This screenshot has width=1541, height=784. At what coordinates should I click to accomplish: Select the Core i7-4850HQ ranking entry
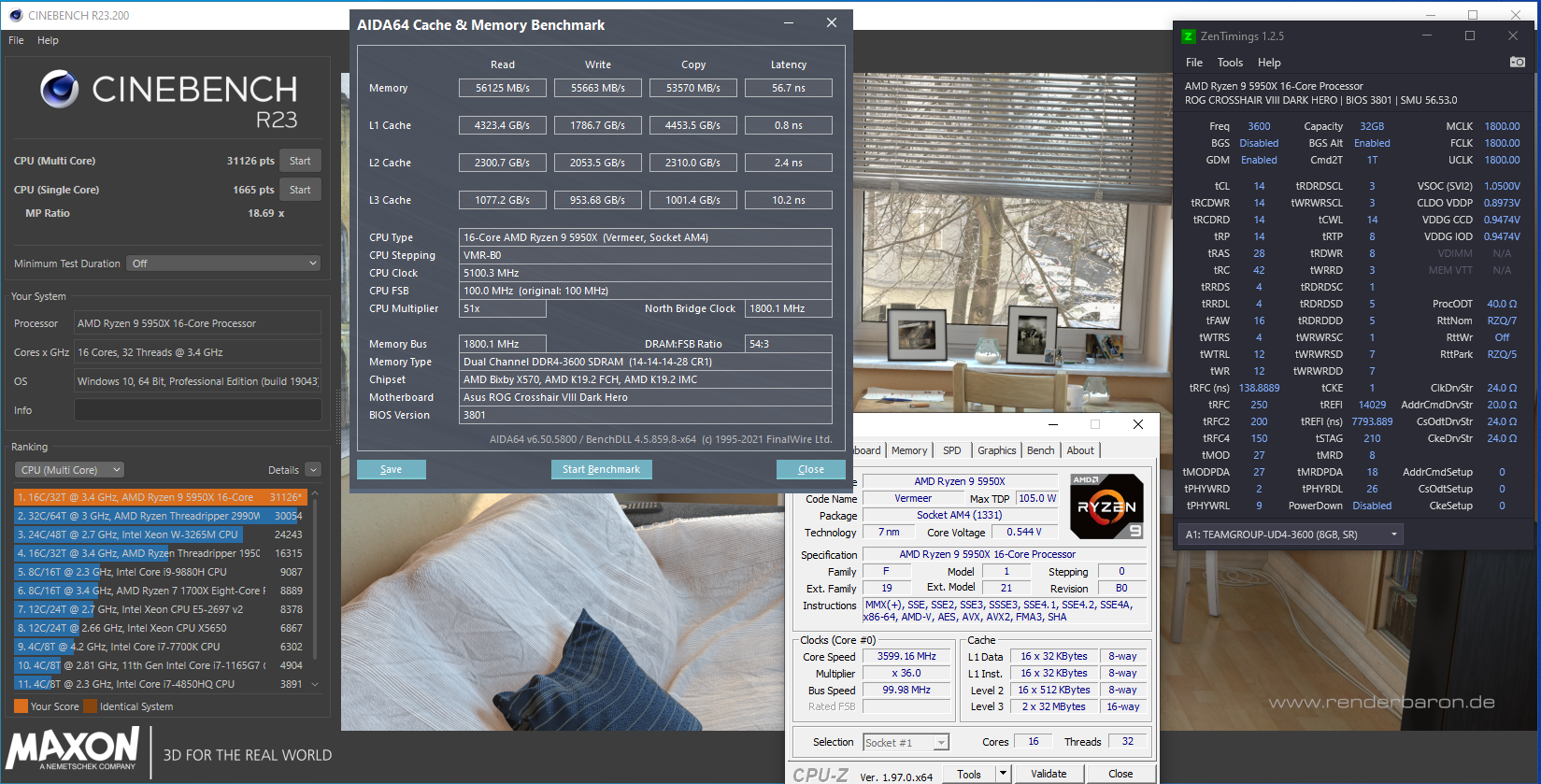coord(161,684)
